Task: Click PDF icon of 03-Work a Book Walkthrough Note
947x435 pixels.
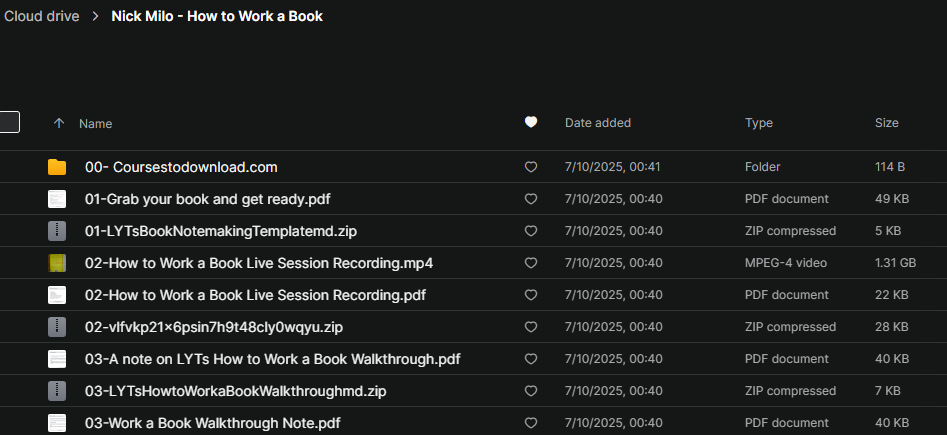Action: [57, 423]
